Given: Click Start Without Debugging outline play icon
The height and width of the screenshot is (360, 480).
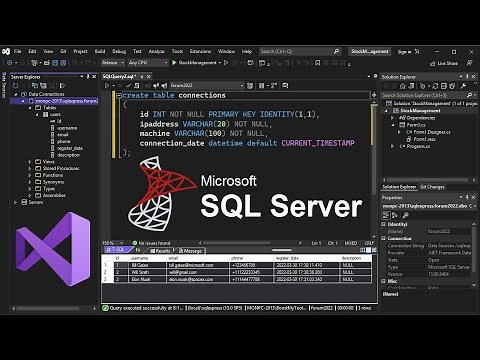Looking at the screenshot, I should coord(226,63).
